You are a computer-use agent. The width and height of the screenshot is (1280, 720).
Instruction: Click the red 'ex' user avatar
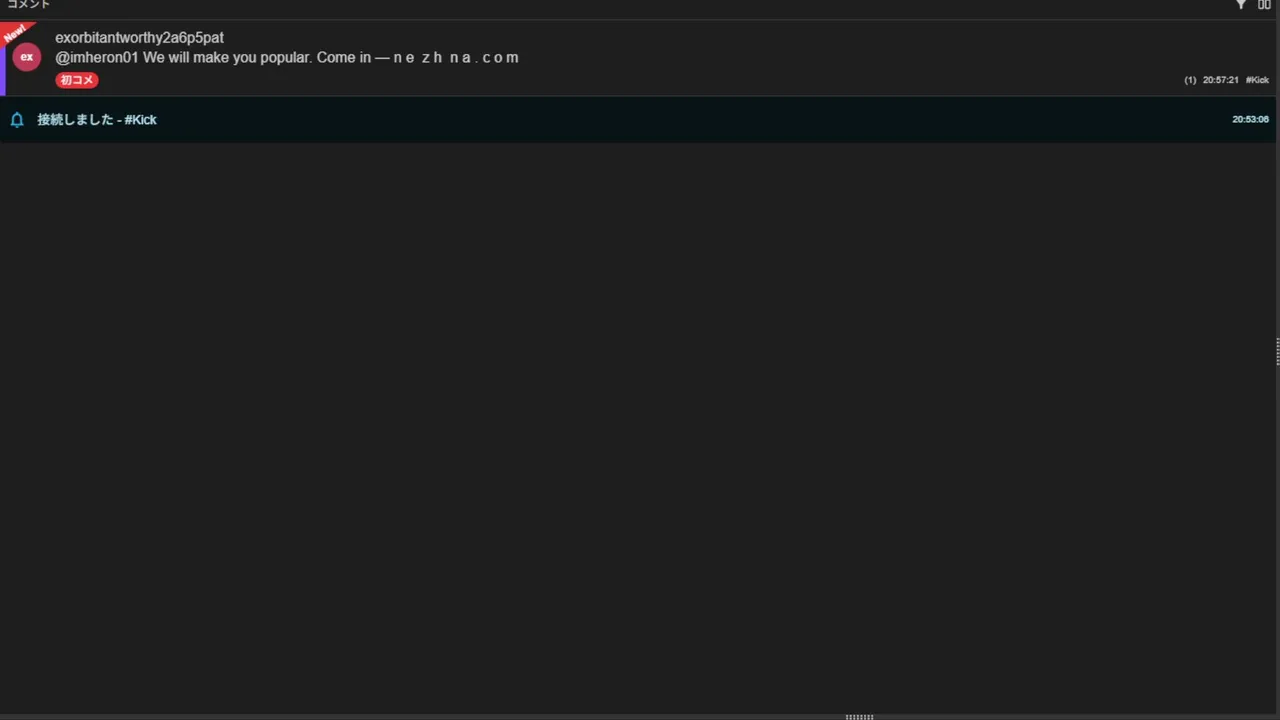coord(27,57)
